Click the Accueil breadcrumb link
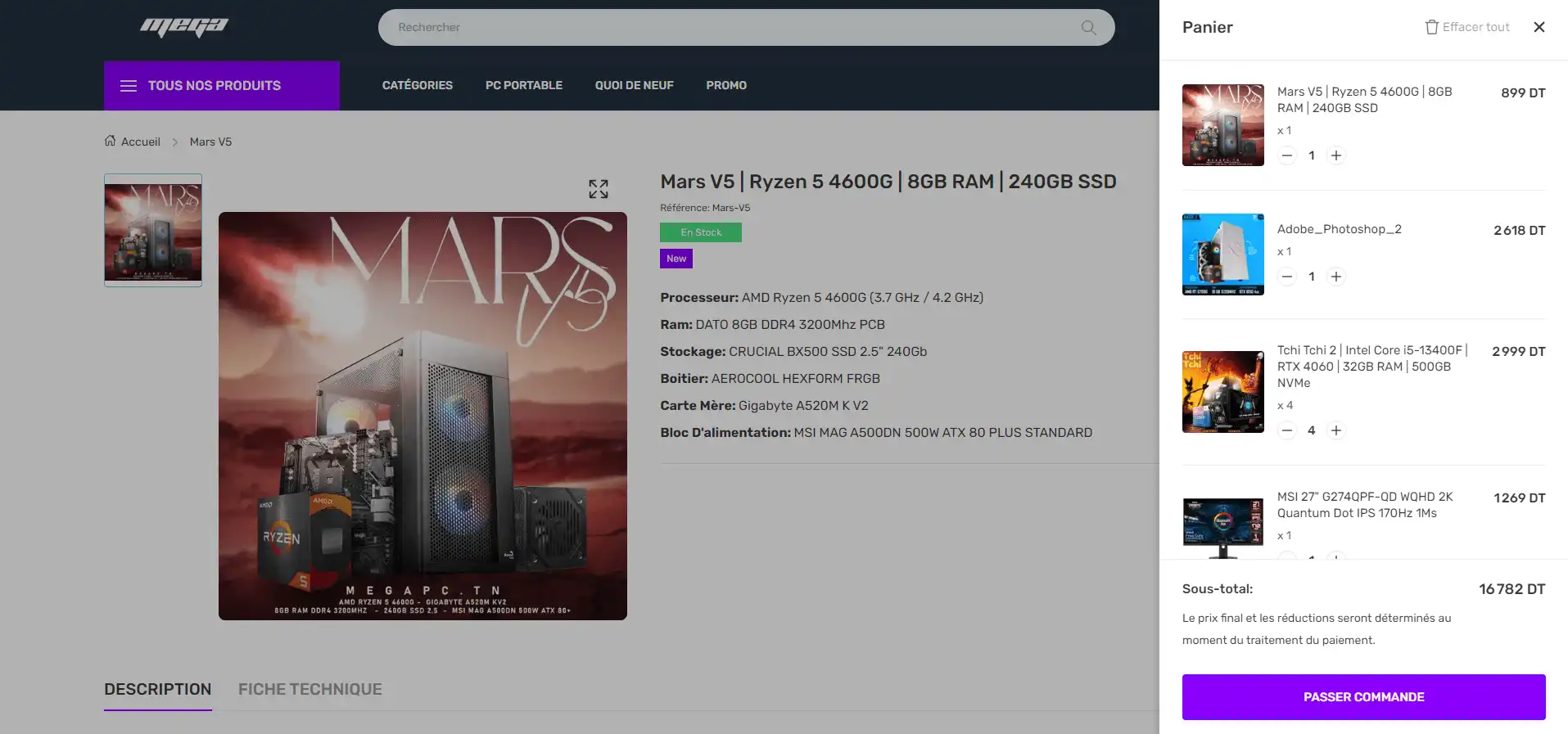The image size is (1568, 734). pos(141,142)
